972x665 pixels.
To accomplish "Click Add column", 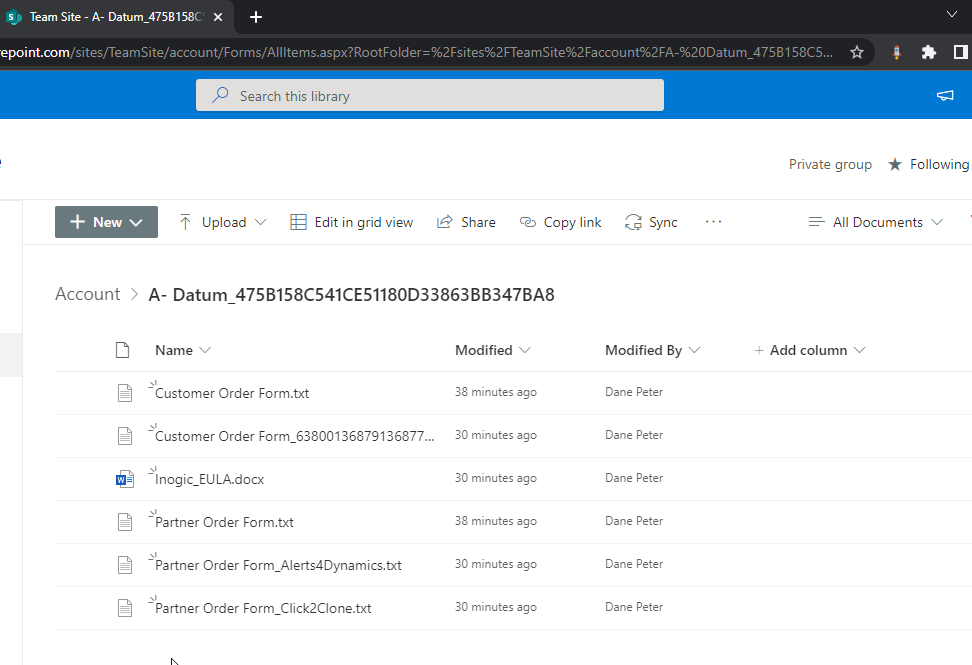I will tap(809, 350).
